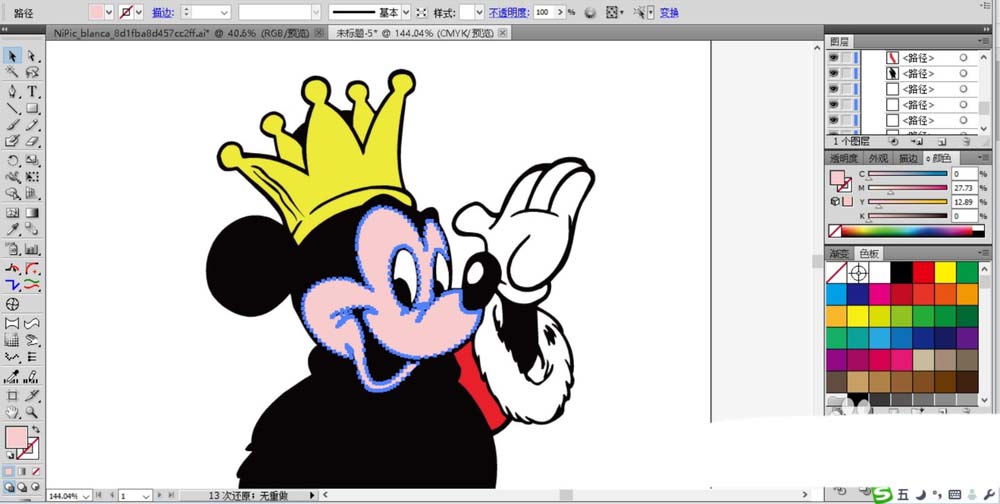Click target circle of red-thumbnail path

pos(964,57)
